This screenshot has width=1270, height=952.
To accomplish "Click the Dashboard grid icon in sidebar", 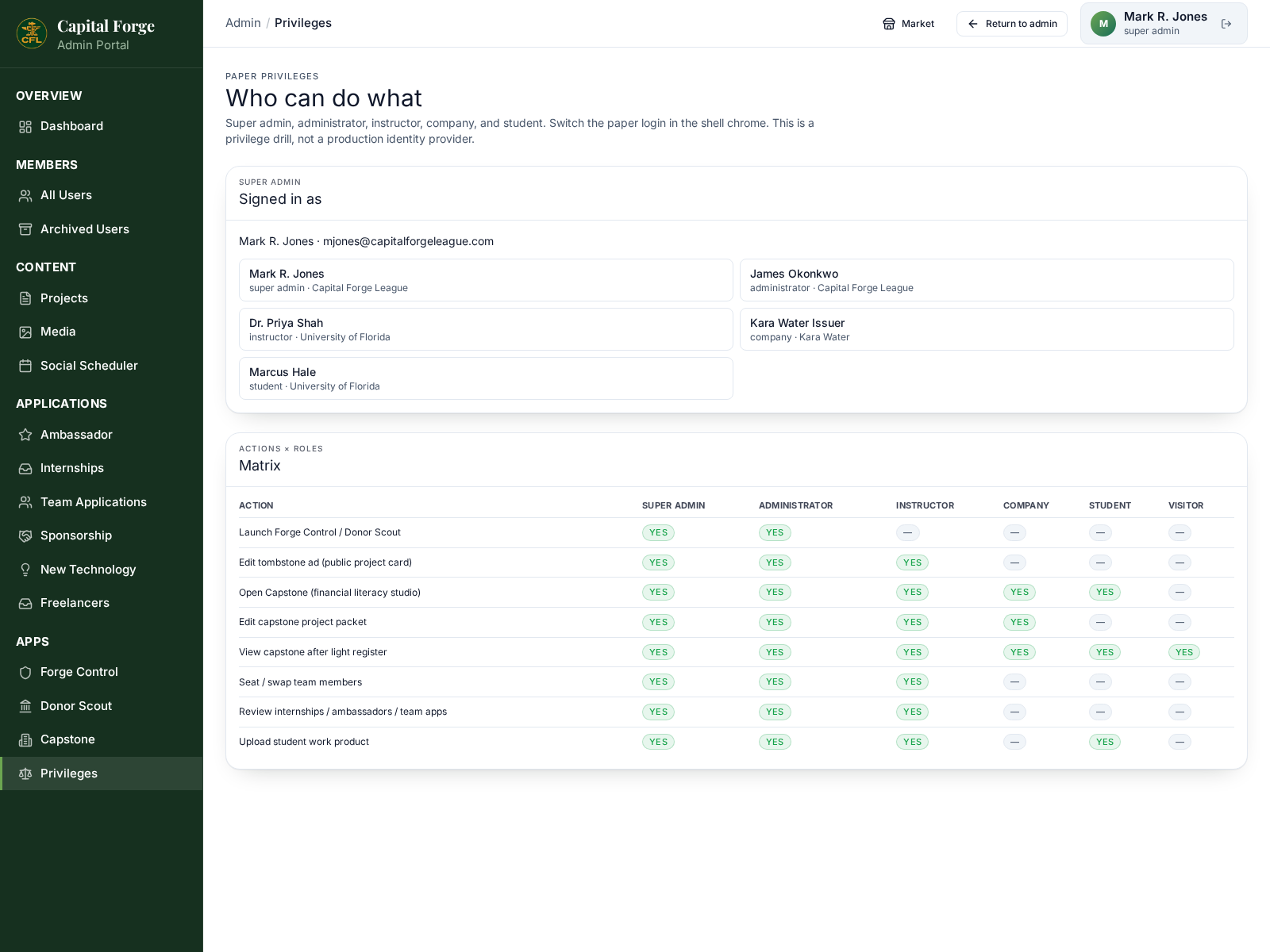I will [25, 127].
